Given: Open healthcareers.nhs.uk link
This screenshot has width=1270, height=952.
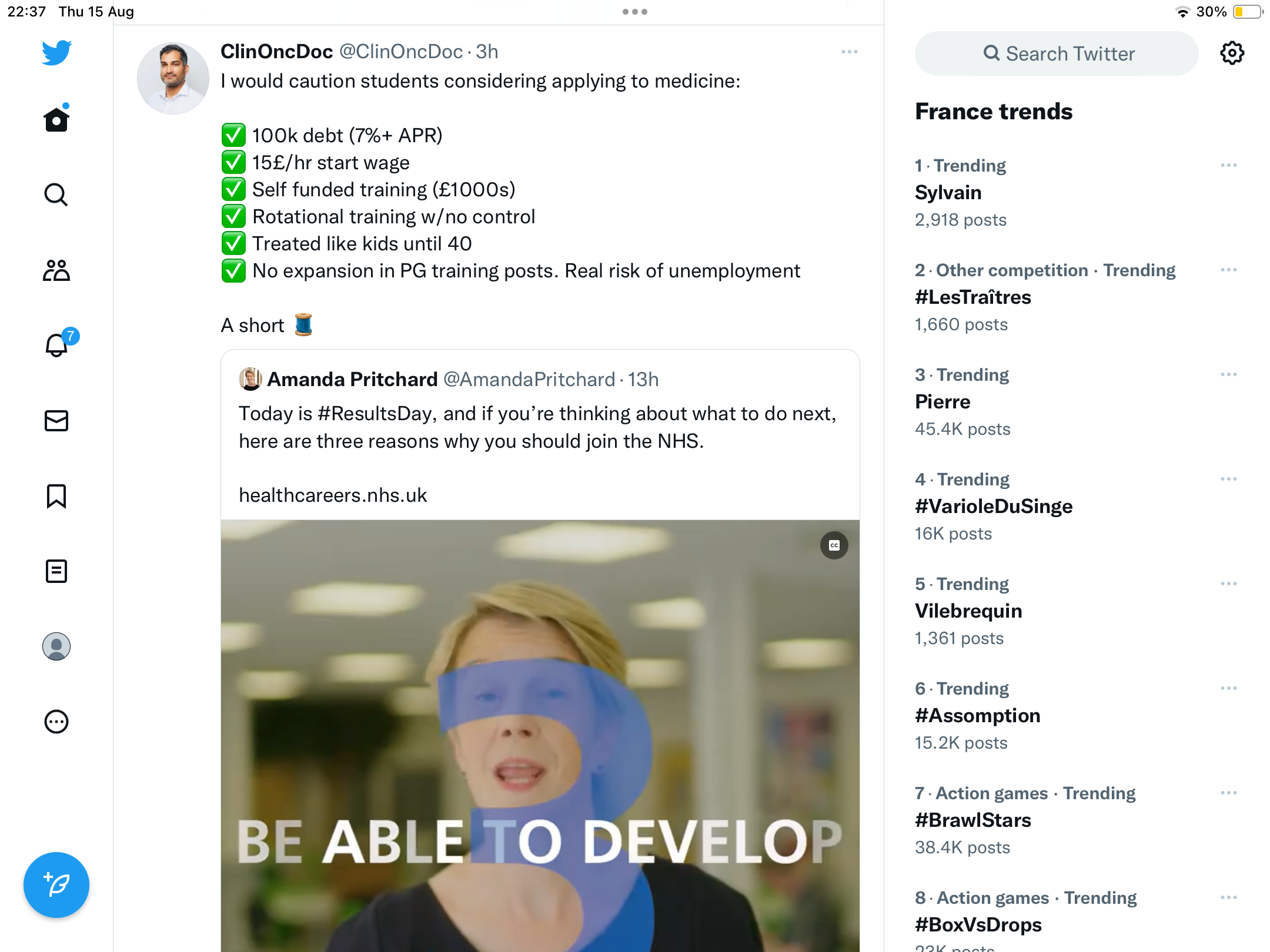Looking at the screenshot, I should tap(333, 495).
